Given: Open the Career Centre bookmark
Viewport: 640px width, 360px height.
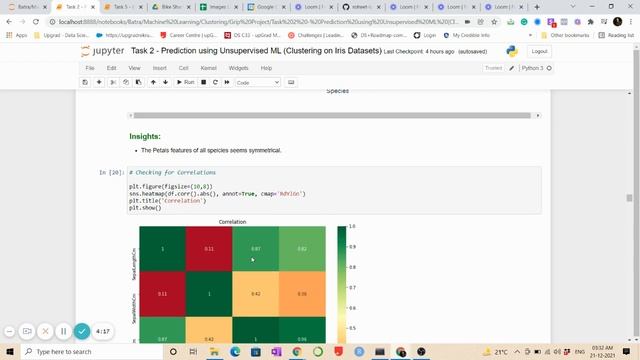Looking at the screenshot, I should click(x=188, y=36).
